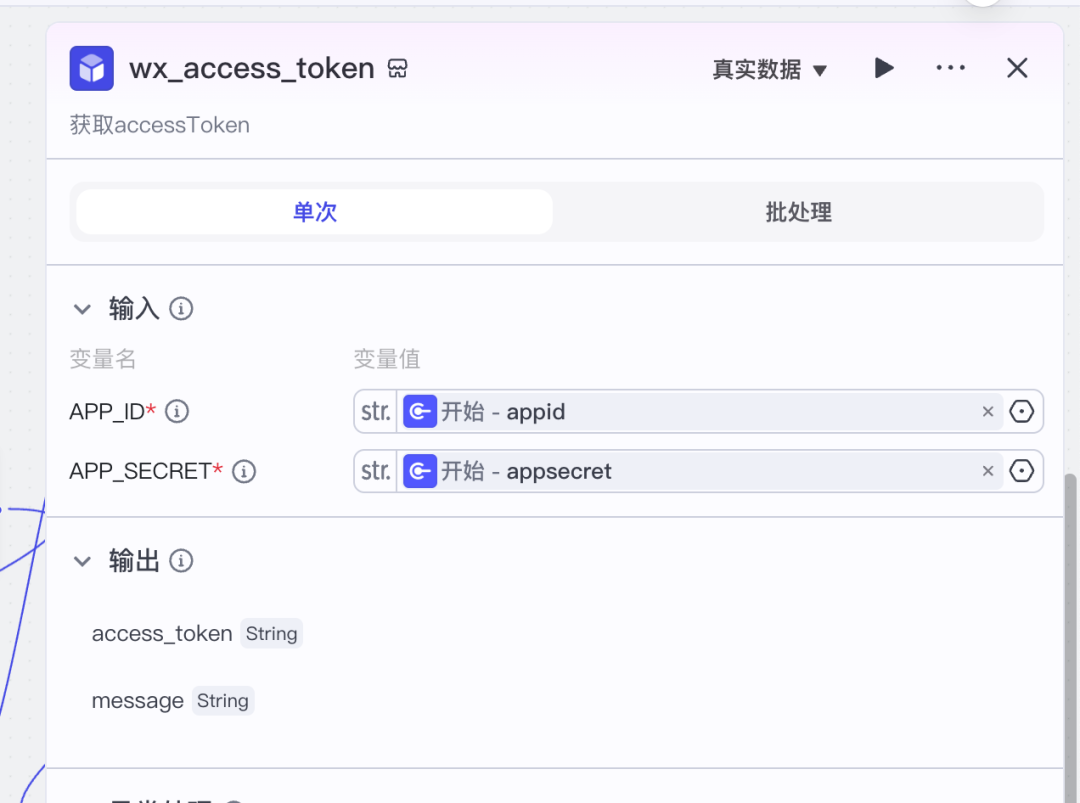Collapse the 输出 section

tap(82, 561)
